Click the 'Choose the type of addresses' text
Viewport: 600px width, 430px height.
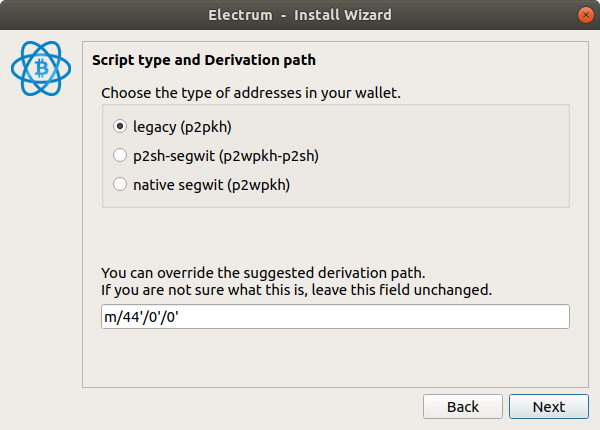251,93
